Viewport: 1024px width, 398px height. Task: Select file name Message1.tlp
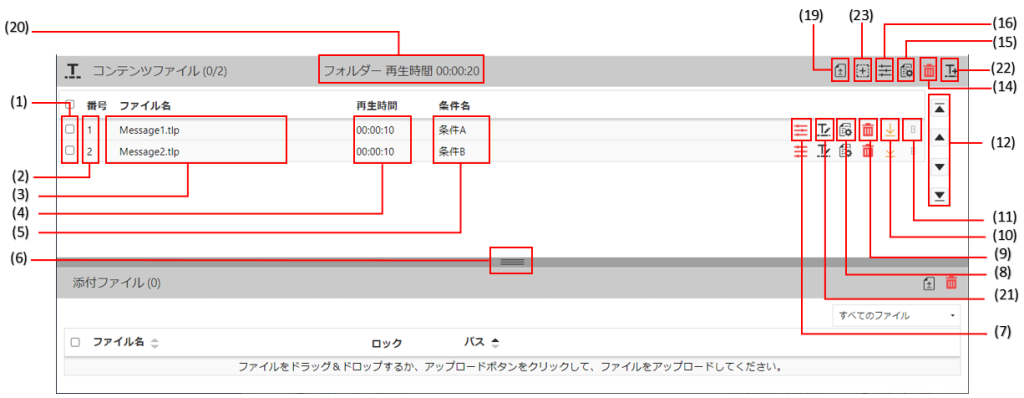click(149, 130)
